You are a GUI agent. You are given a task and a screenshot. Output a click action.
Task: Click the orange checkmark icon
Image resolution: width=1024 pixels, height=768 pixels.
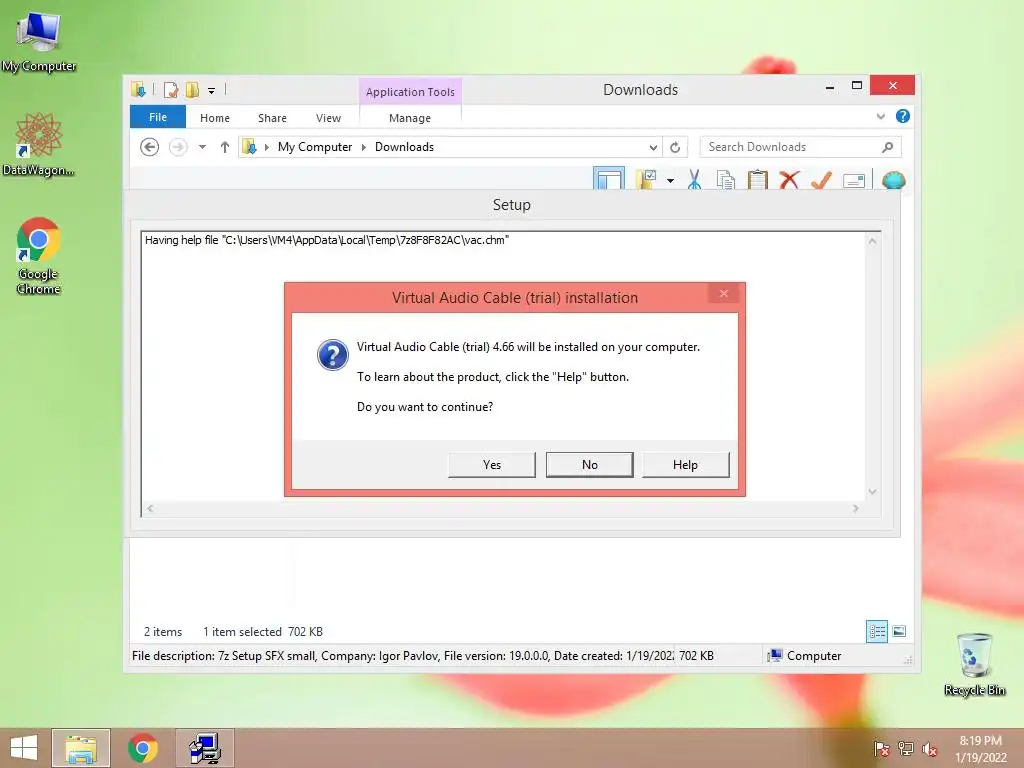pyautogui.click(x=821, y=179)
